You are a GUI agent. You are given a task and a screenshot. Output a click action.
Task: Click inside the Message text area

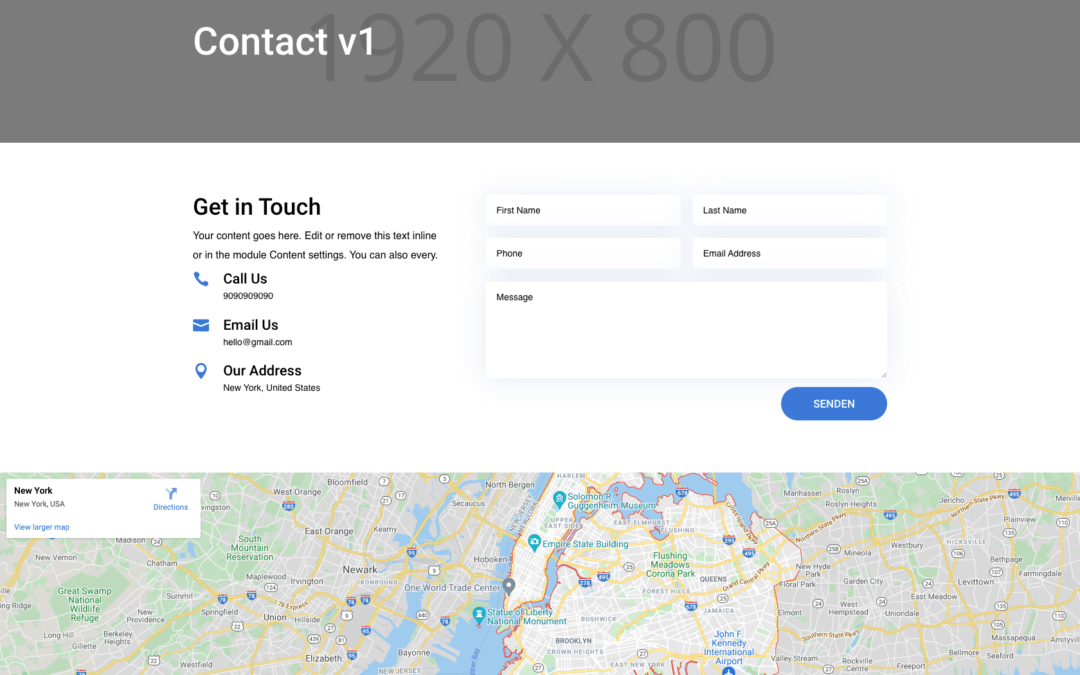click(x=686, y=328)
